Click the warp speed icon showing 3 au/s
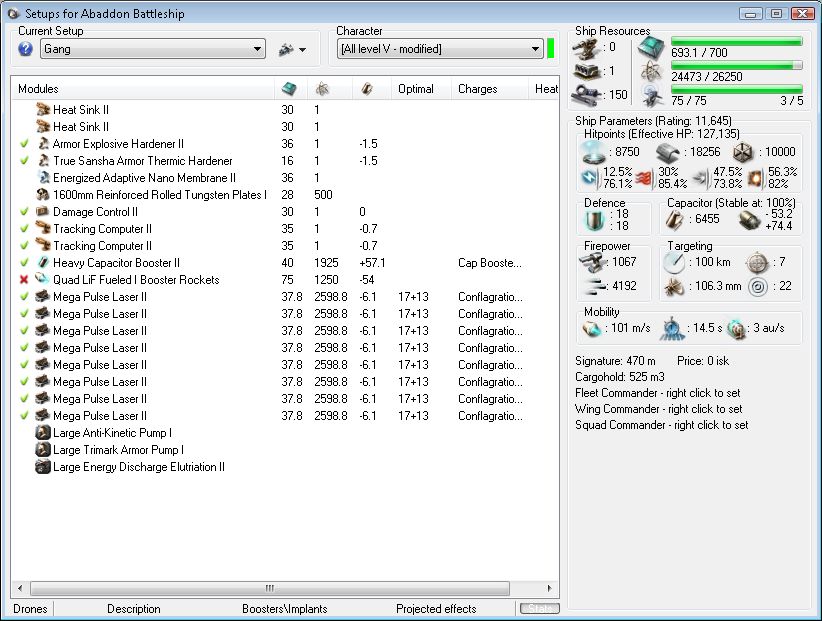Screen dimensions: 822x621 click(x=737, y=329)
